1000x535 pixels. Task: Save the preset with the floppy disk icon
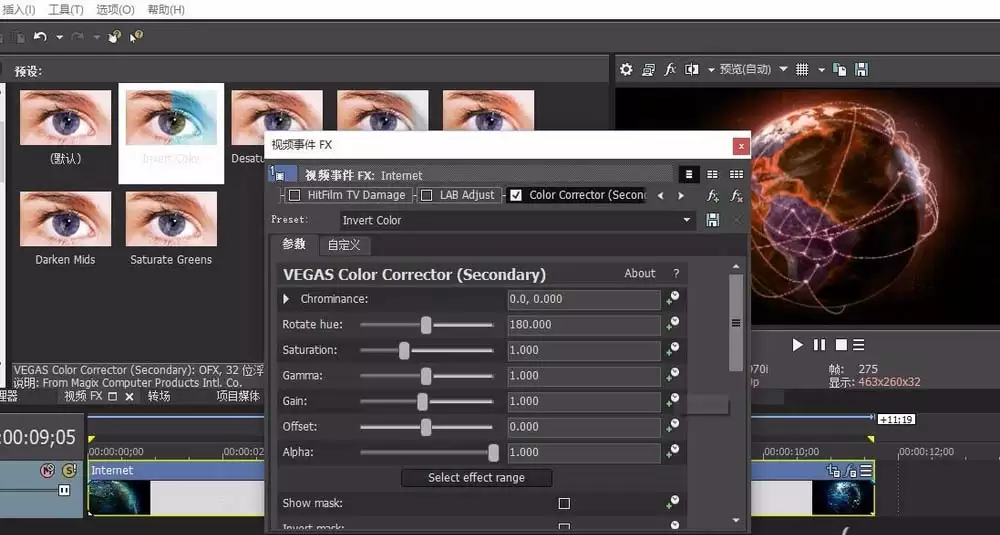point(712,220)
